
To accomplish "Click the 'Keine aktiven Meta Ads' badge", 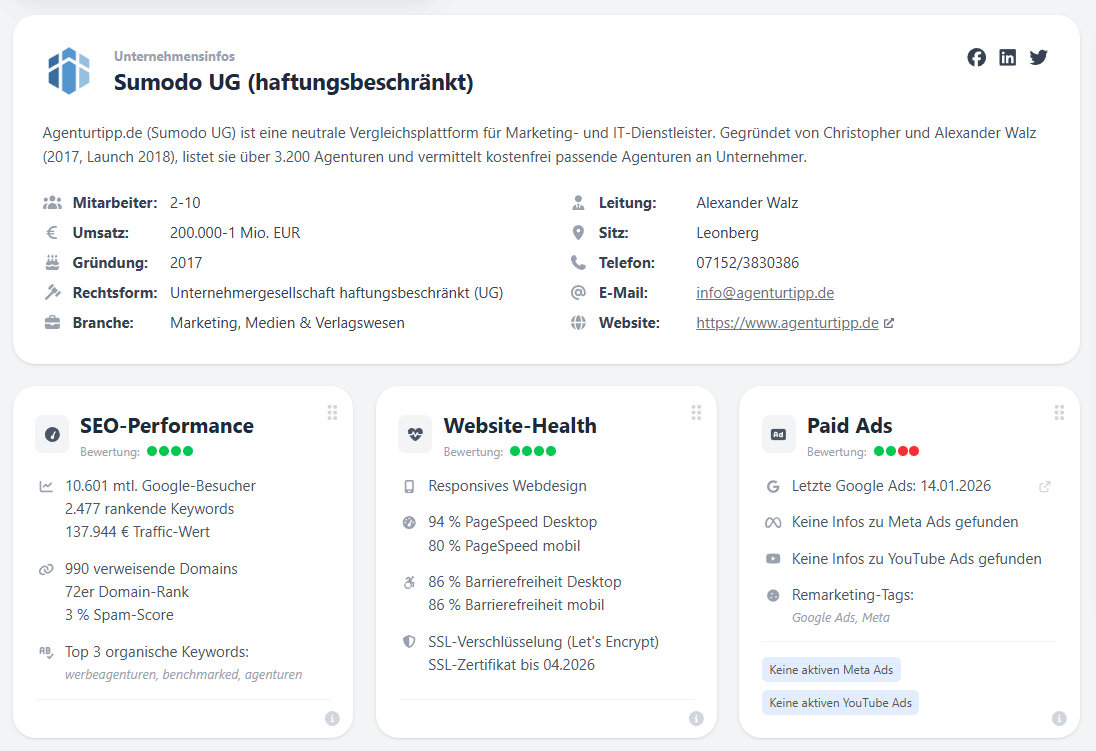I will click(x=831, y=670).
